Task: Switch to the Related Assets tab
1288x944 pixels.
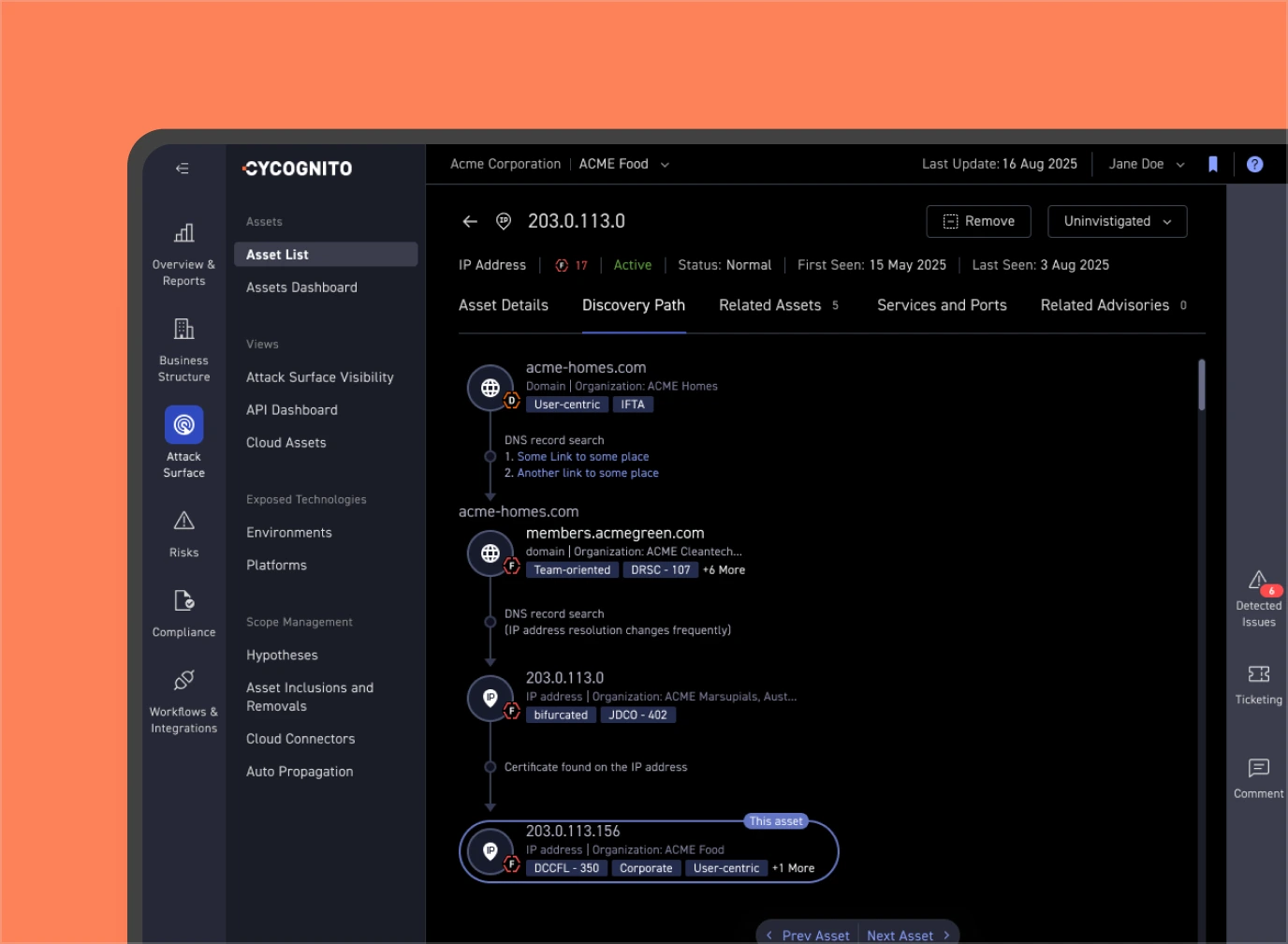Action: (770, 305)
